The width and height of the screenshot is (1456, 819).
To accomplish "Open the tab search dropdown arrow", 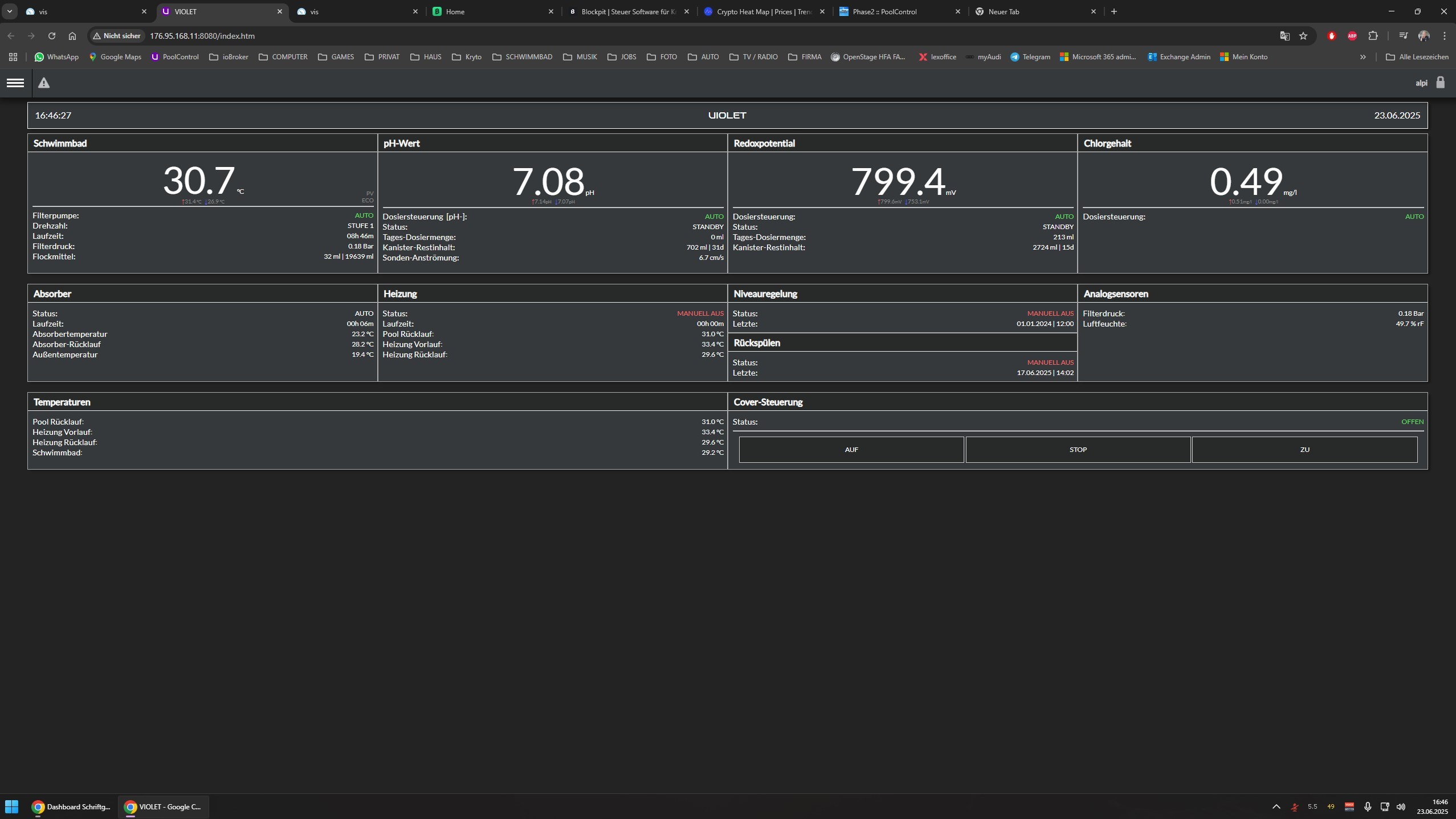I will pyautogui.click(x=10, y=11).
